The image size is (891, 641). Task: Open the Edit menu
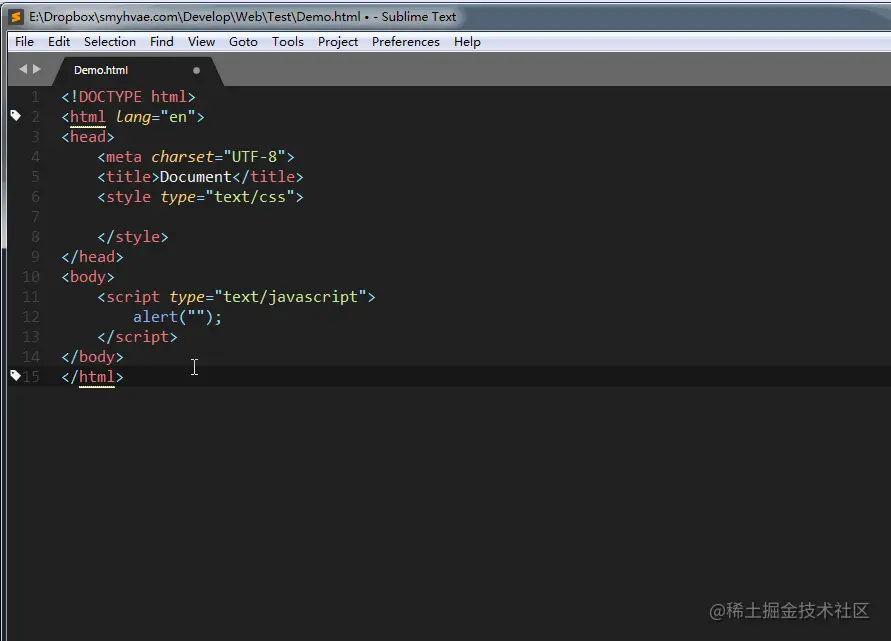click(59, 42)
